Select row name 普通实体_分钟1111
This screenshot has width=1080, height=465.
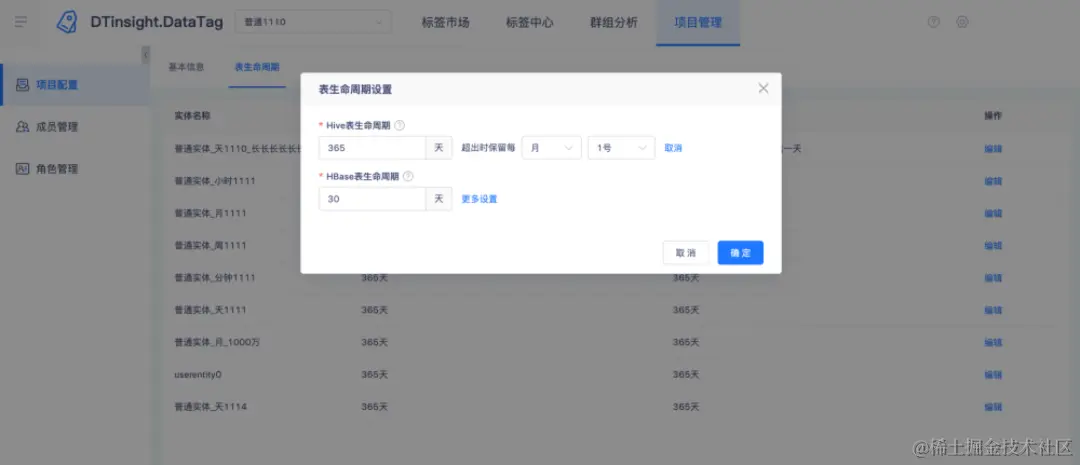tap(215, 278)
